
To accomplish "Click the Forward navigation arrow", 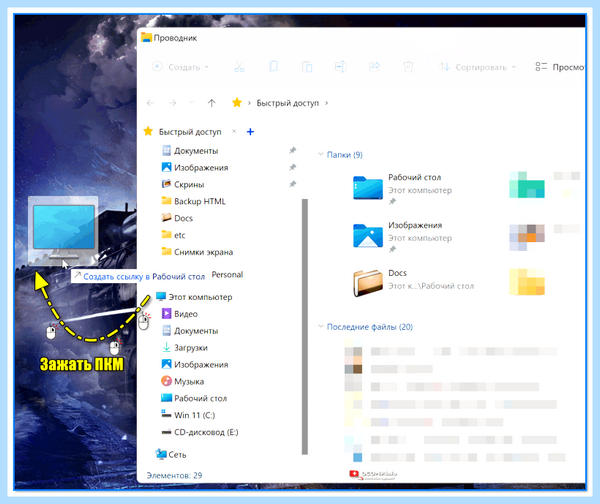I will pos(173,103).
